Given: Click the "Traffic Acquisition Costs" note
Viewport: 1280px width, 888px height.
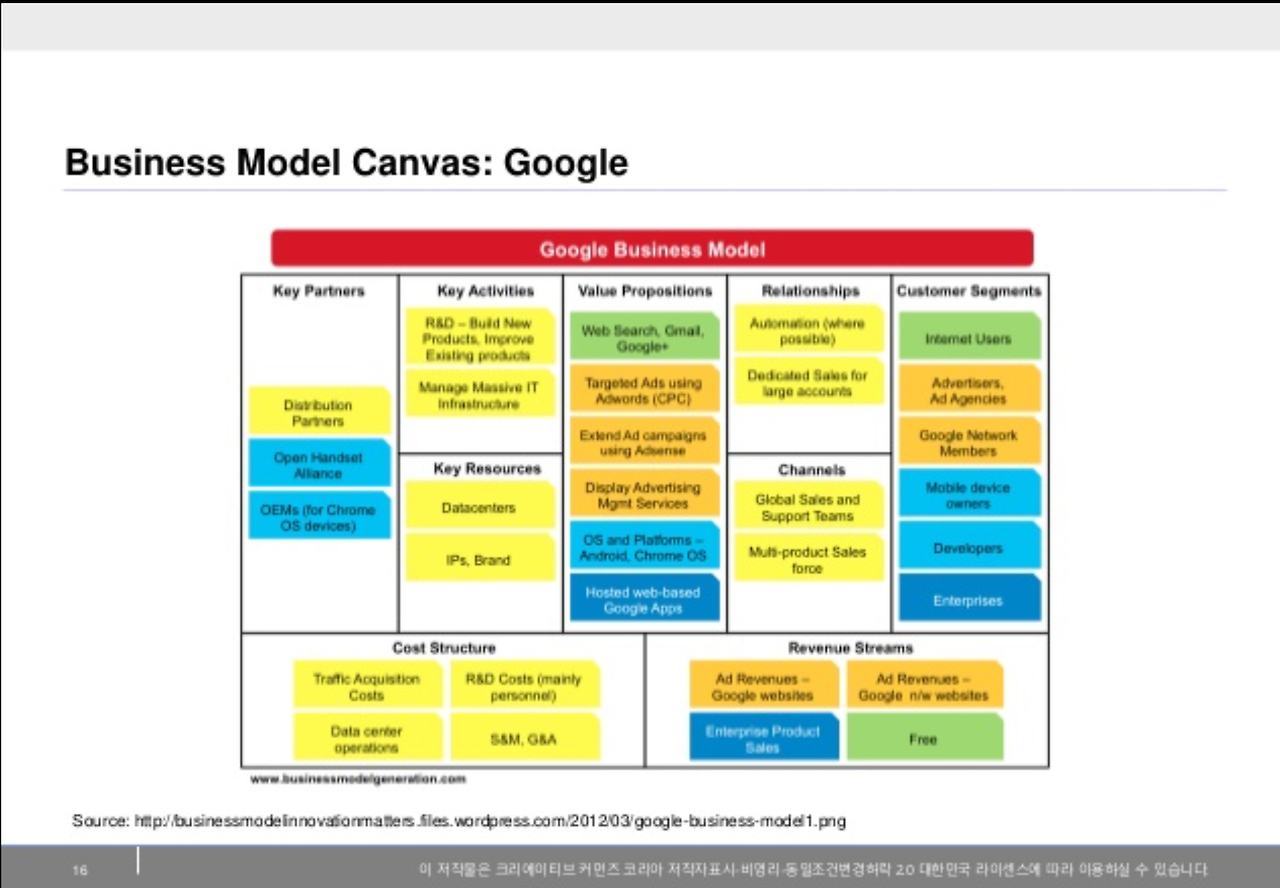Looking at the screenshot, I should click(367, 685).
